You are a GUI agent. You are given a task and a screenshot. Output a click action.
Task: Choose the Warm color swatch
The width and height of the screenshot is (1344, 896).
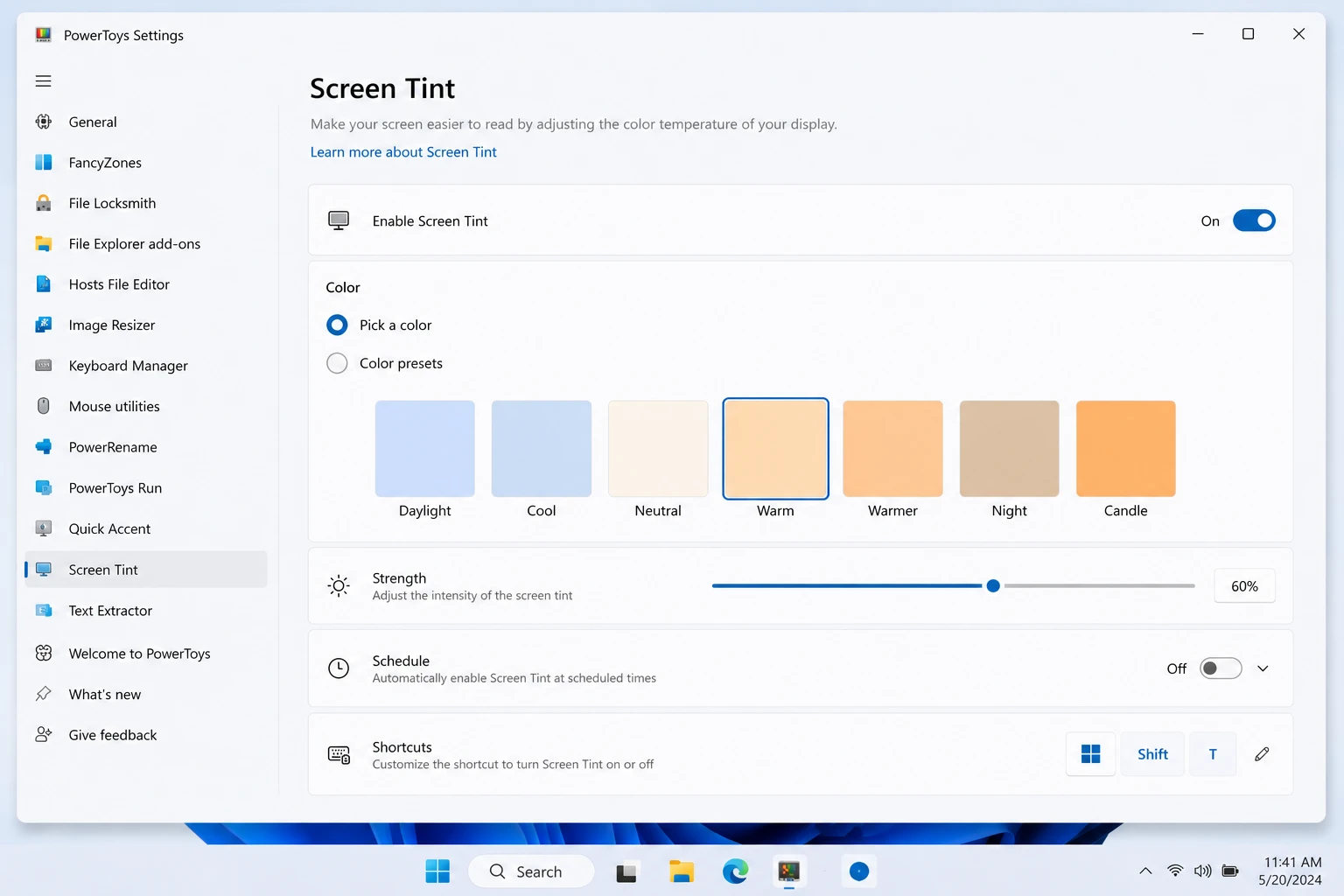pyautogui.click(x=775, y=449)
